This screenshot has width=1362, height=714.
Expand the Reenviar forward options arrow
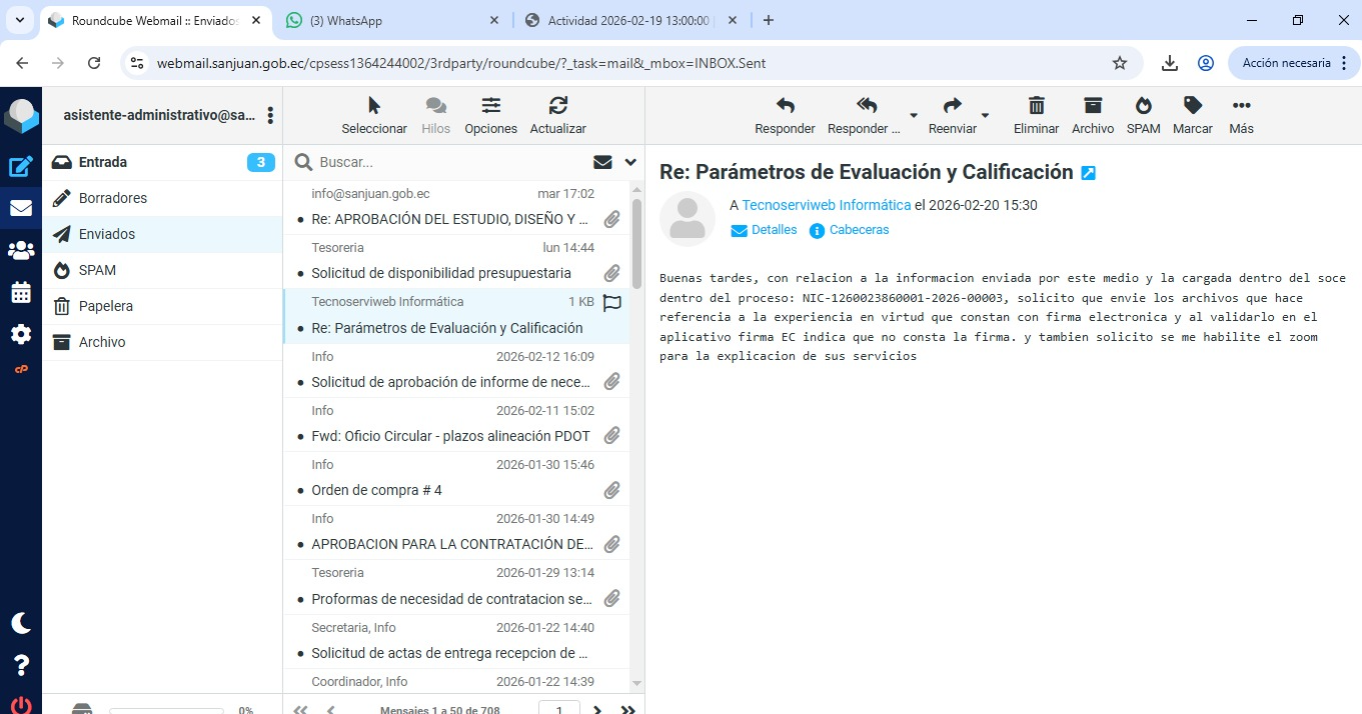(985, 116)
